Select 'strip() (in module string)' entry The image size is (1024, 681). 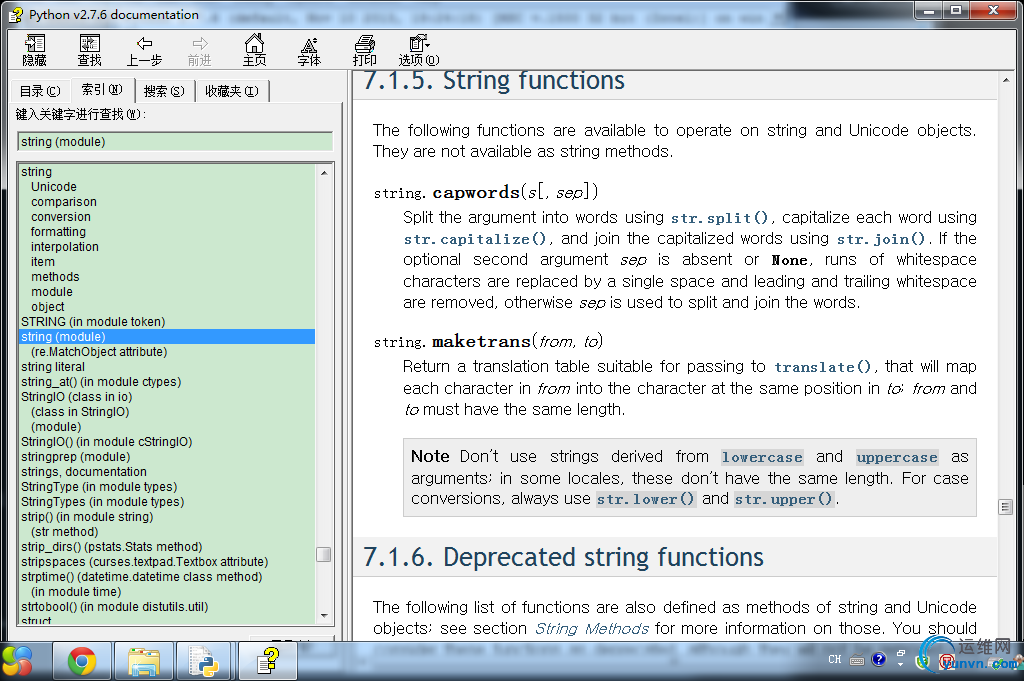coord(87,517)
